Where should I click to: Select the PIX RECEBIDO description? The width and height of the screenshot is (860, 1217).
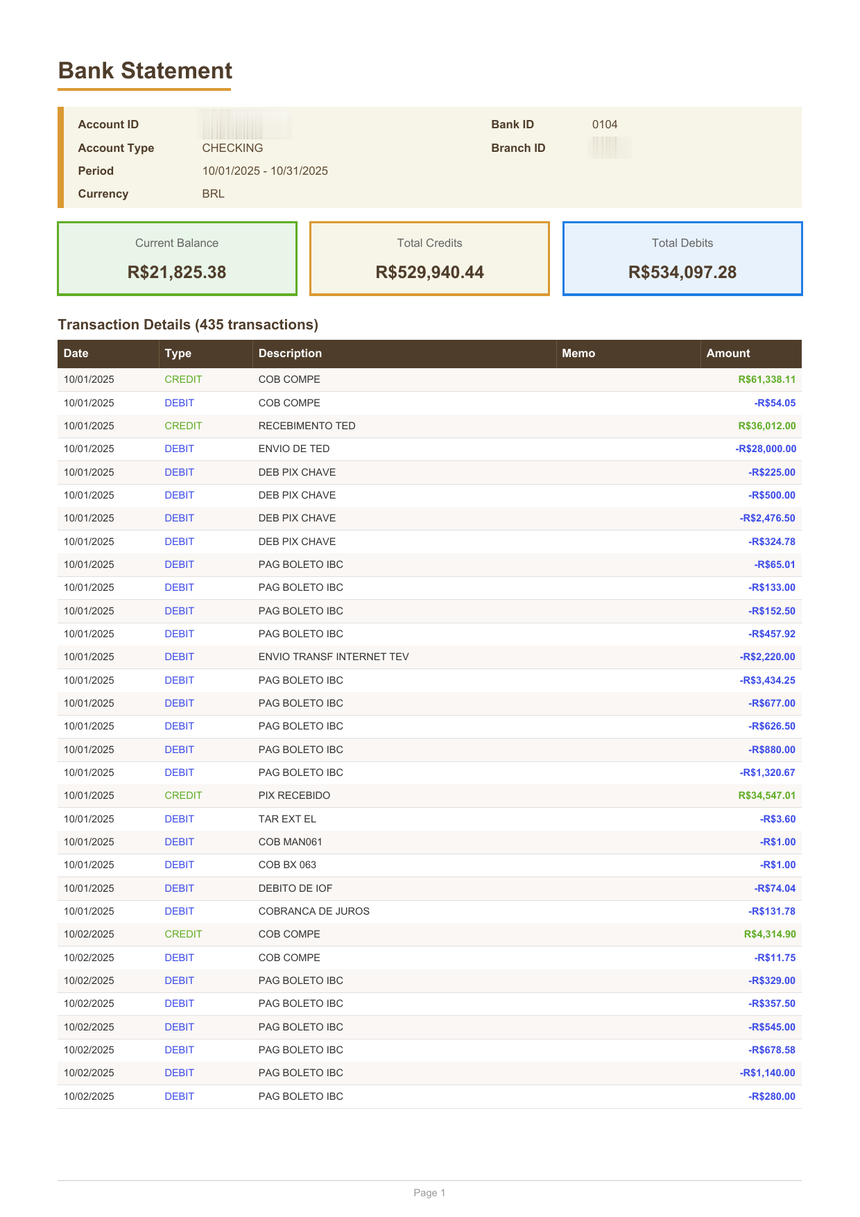tap(294, 796)
